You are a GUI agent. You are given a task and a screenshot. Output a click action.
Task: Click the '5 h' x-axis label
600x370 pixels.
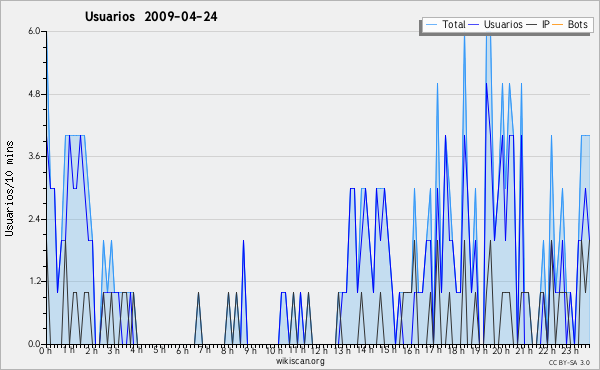tap(159, 350)
